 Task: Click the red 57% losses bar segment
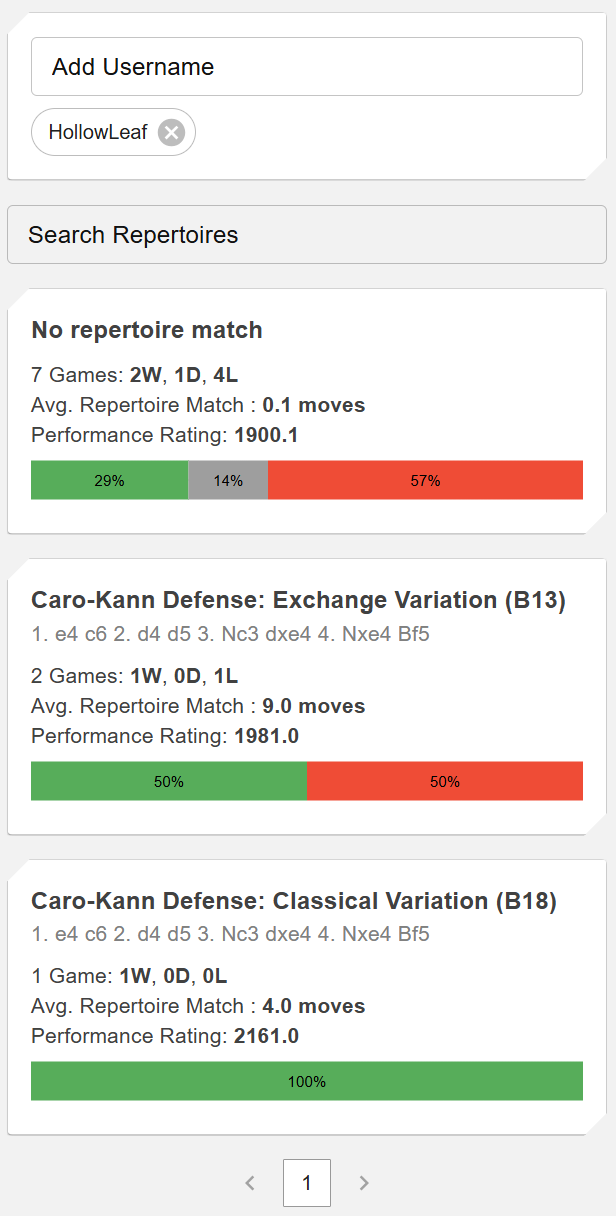coord(425,480)
